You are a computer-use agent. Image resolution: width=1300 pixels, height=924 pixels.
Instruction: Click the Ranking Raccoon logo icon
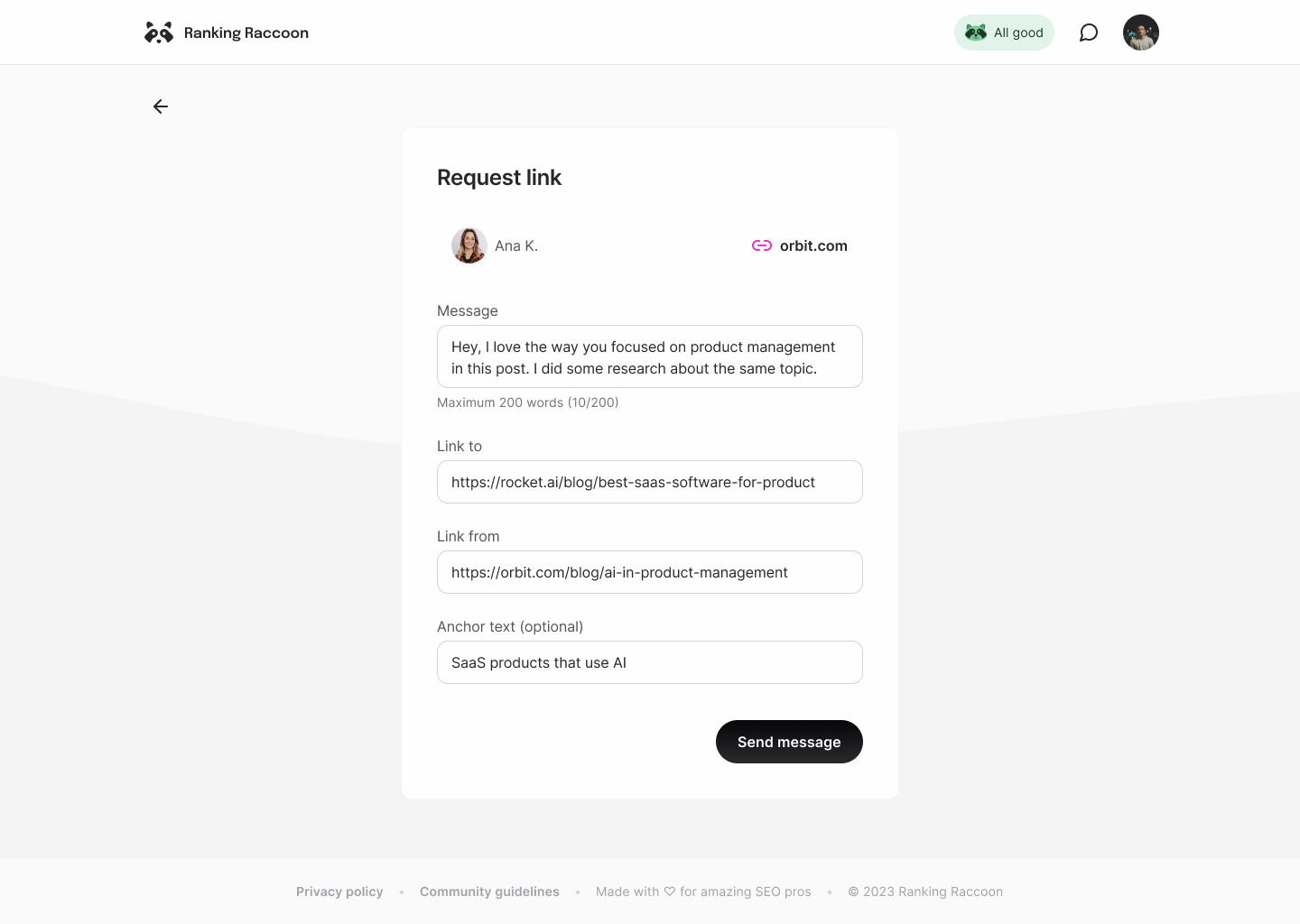[x=159, y=32]
